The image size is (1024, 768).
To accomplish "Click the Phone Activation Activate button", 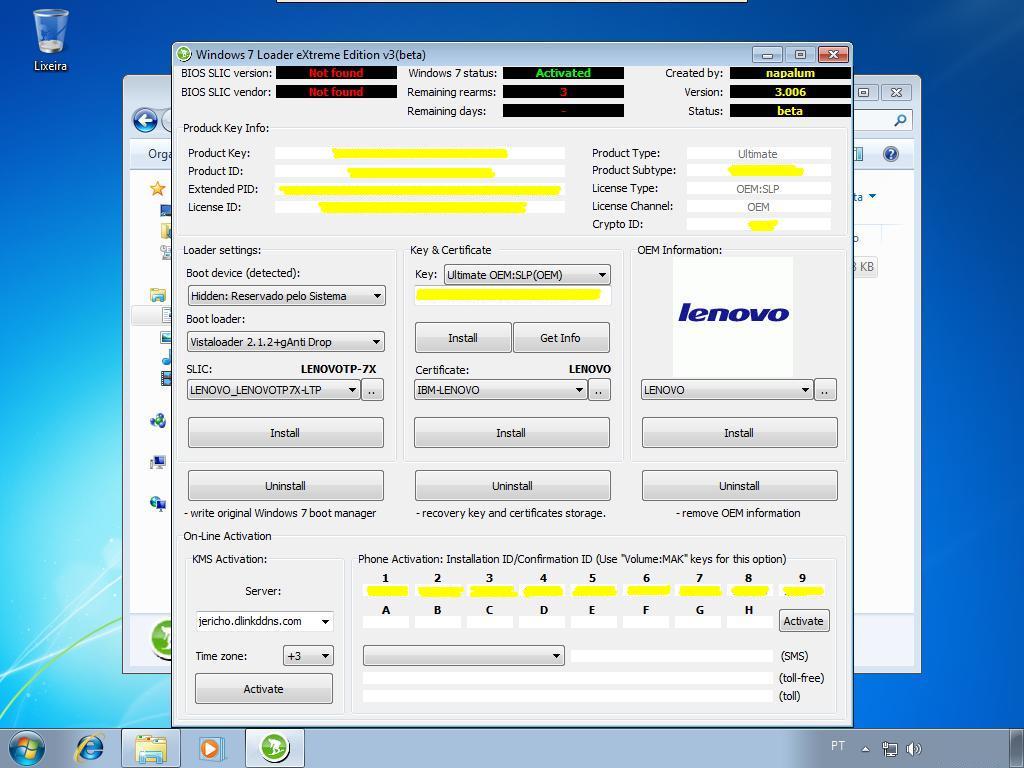I will pos(804,621).
